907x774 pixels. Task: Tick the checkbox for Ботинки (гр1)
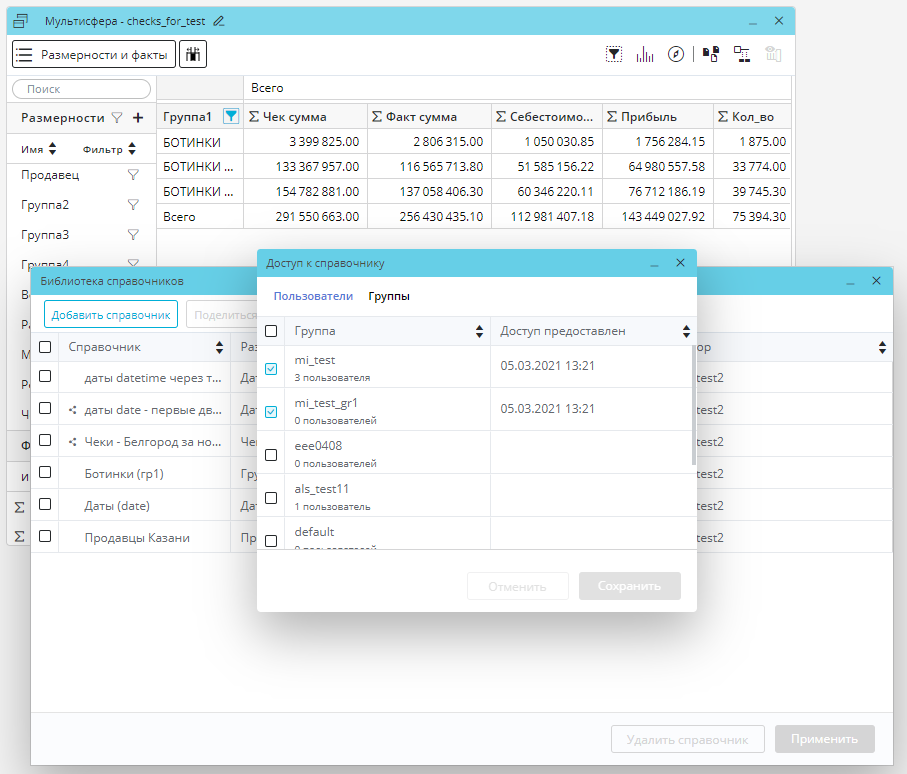coord(45,504)
